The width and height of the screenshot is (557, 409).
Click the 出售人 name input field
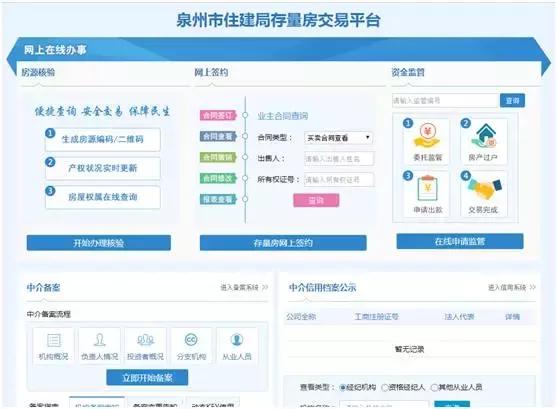(x=339, y=159)
